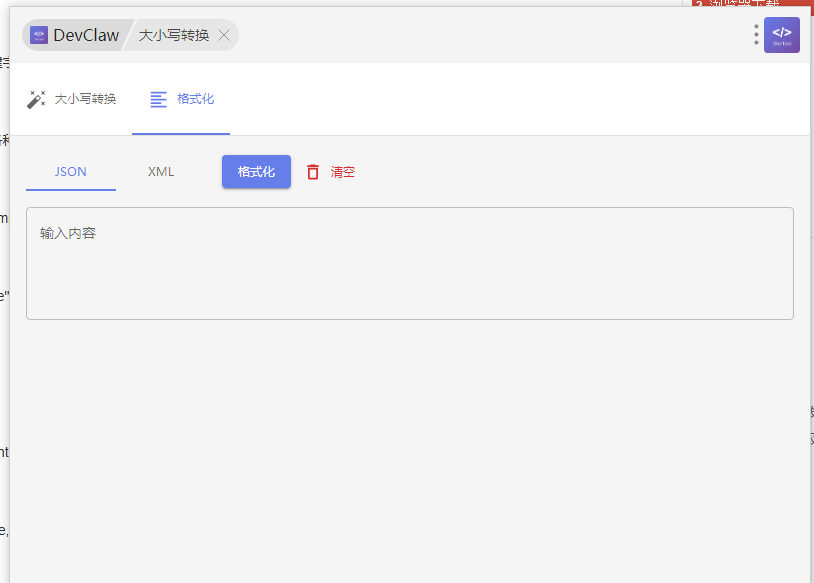Open the DevClaw breadcrumb home label
Screen dimensions: 814x583
[x=86, y=35]
